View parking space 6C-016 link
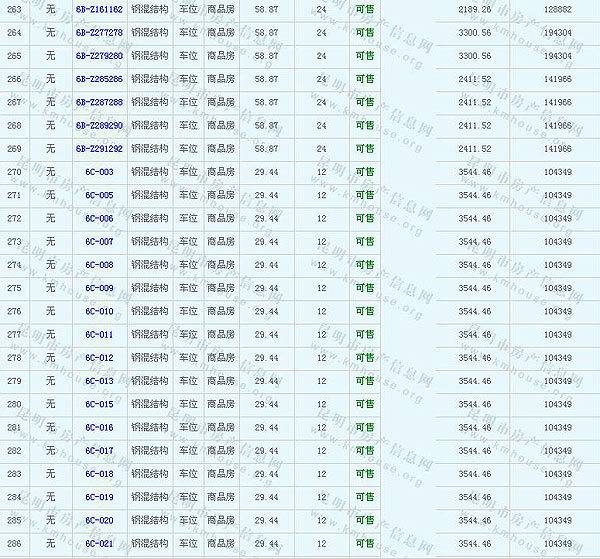This screenshot has width=600, height=559. tap(99, 427)
